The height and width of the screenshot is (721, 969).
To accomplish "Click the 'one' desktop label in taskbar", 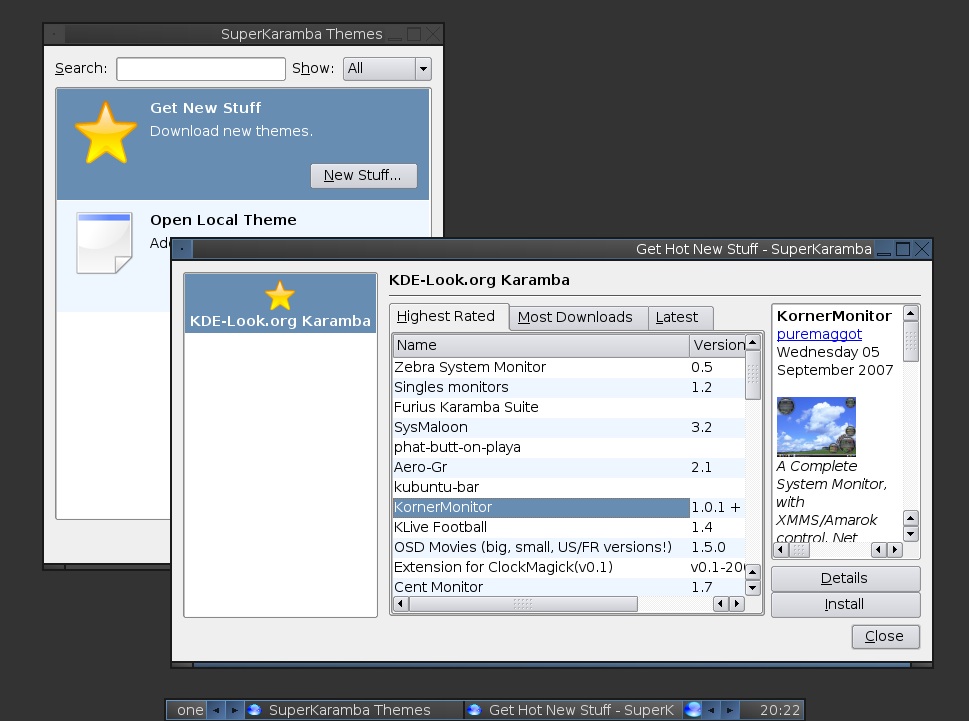I will click(x=190, y=710).
